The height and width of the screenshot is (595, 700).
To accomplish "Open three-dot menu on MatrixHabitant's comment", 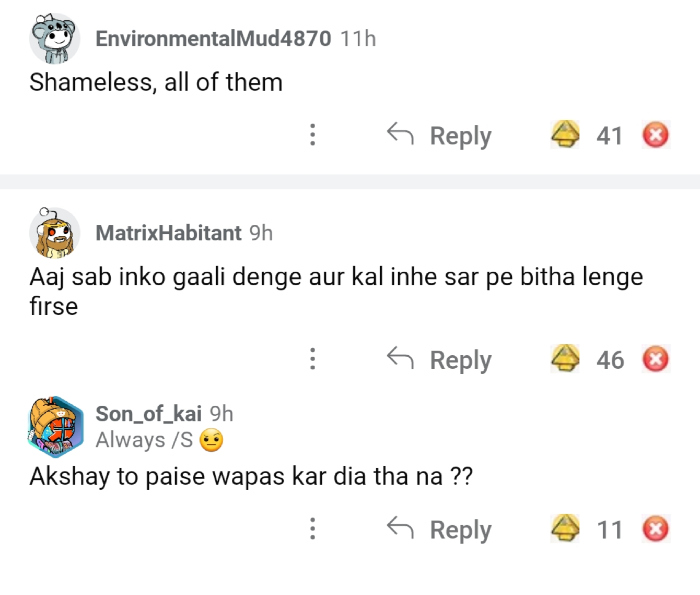I will click(x=313, y=359).
